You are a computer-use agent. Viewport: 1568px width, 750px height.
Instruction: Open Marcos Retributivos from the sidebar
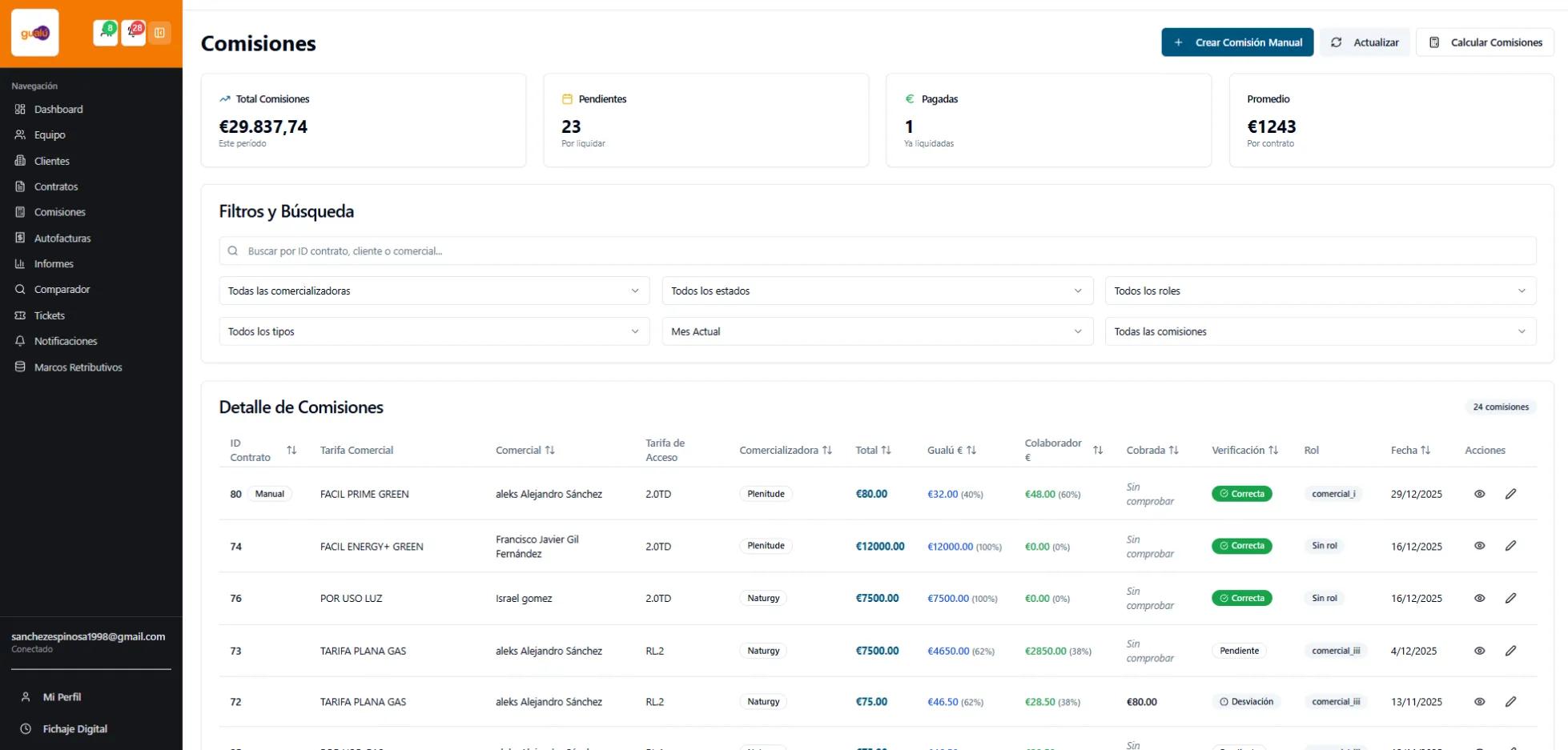[78, 367]
